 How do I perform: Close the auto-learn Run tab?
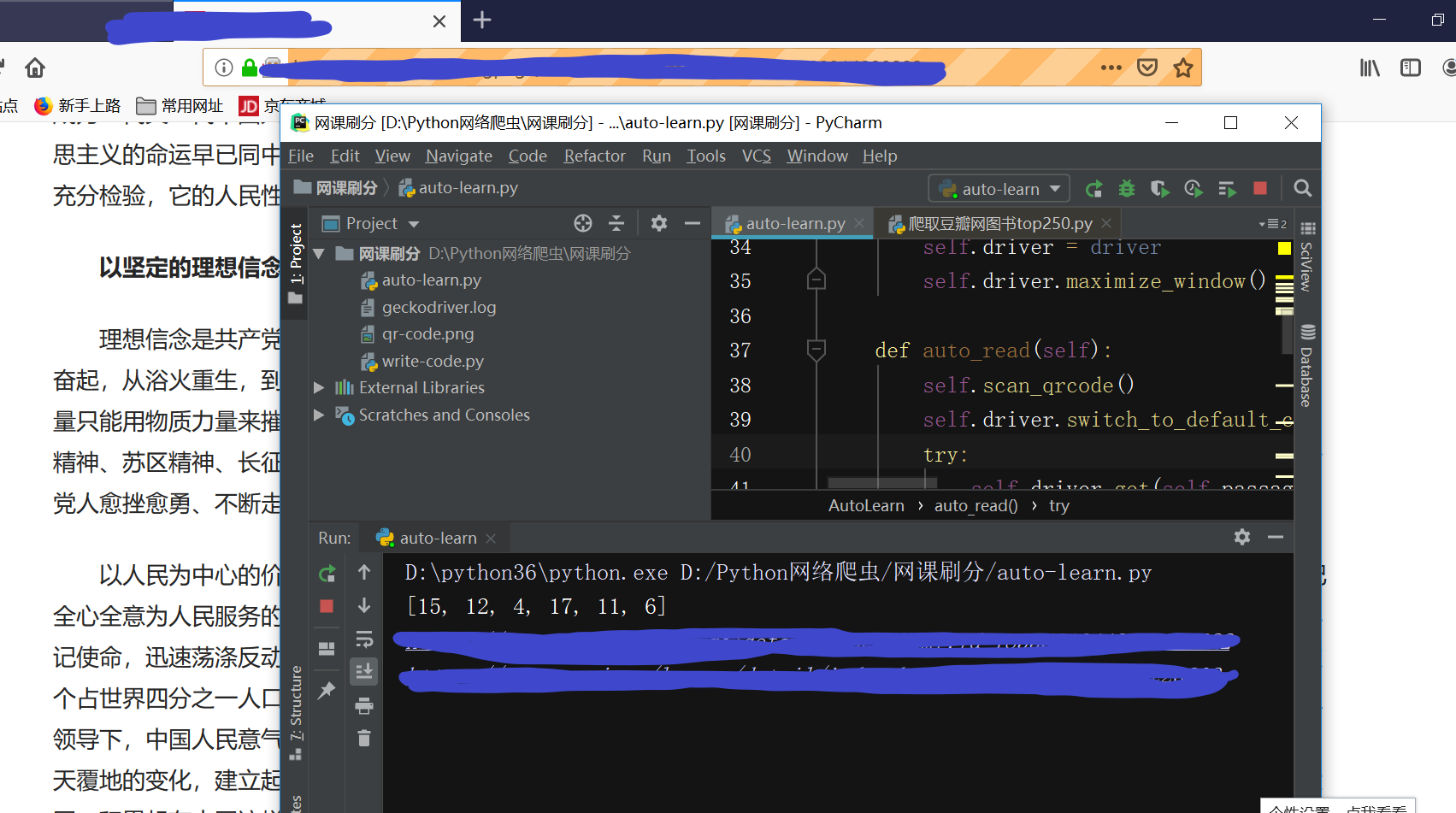(491, 539)
